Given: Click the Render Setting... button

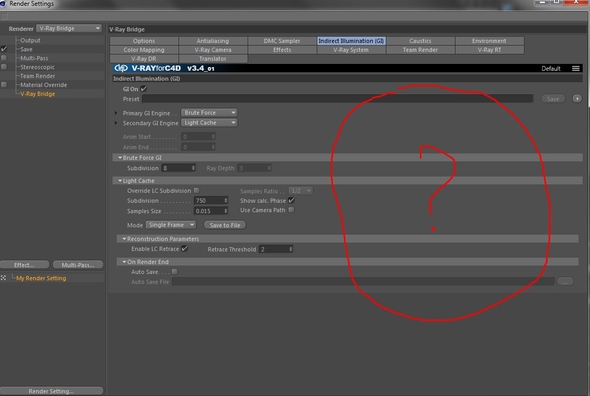Looking at the screenshot, I should [x=51, y=391].
